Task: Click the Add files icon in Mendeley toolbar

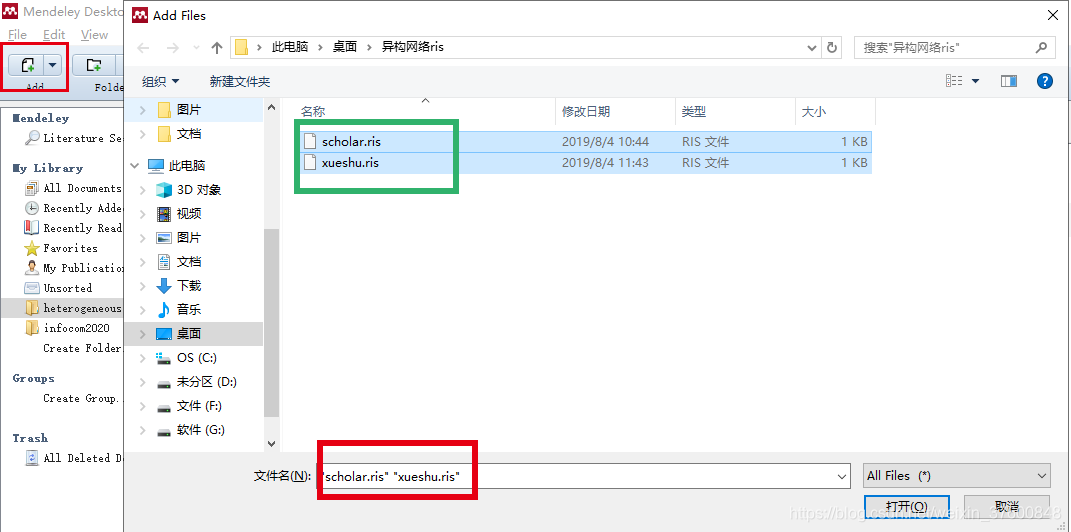Action: 27,66
